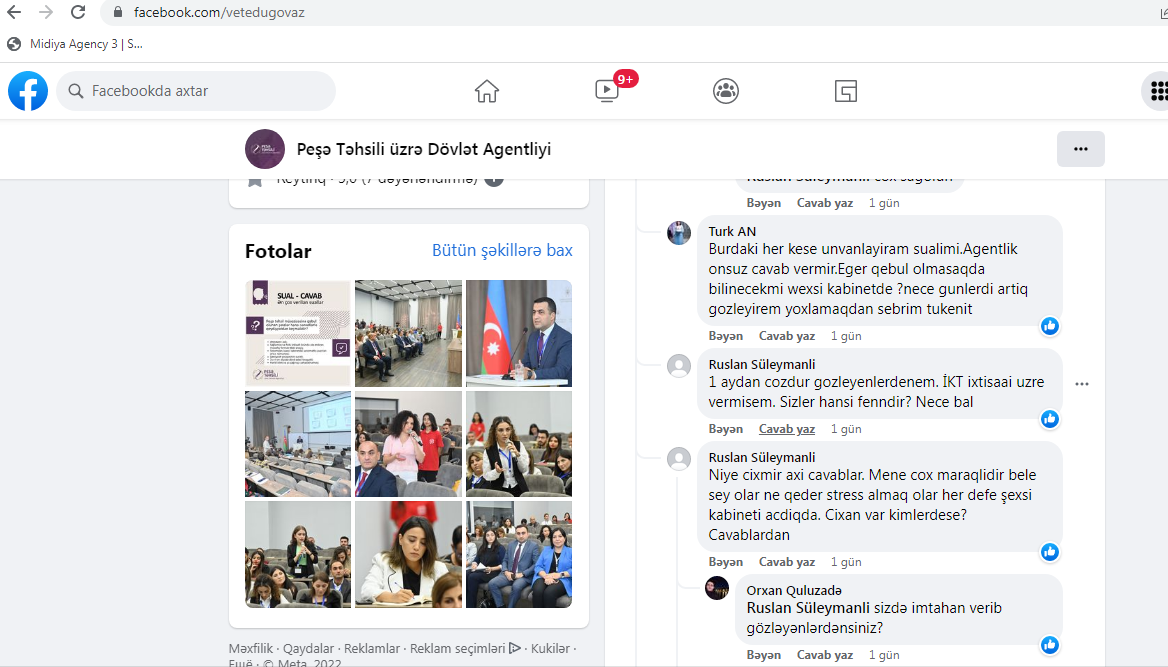Open the photo with woman in blue jacket
Screen dimensions: 1168x667
click(519, 554)
